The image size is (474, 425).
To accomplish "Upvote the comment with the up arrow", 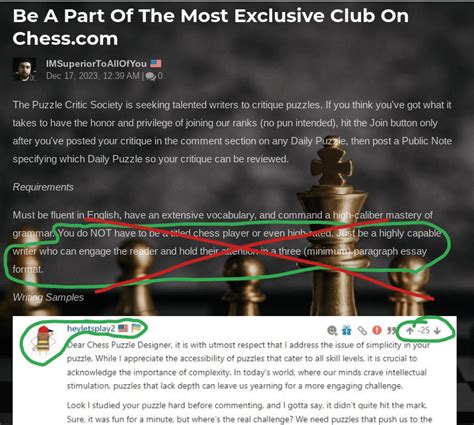I will (x=410, y=330).
